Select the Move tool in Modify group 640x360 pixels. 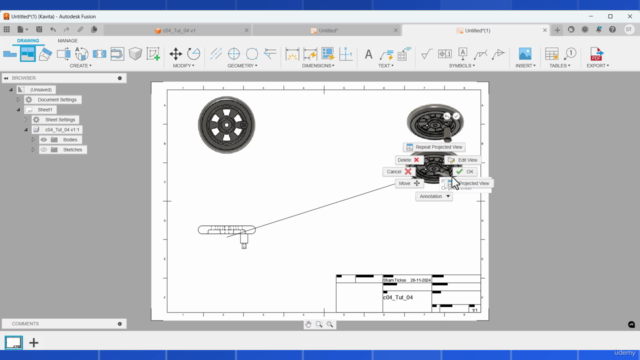[176, 54]
